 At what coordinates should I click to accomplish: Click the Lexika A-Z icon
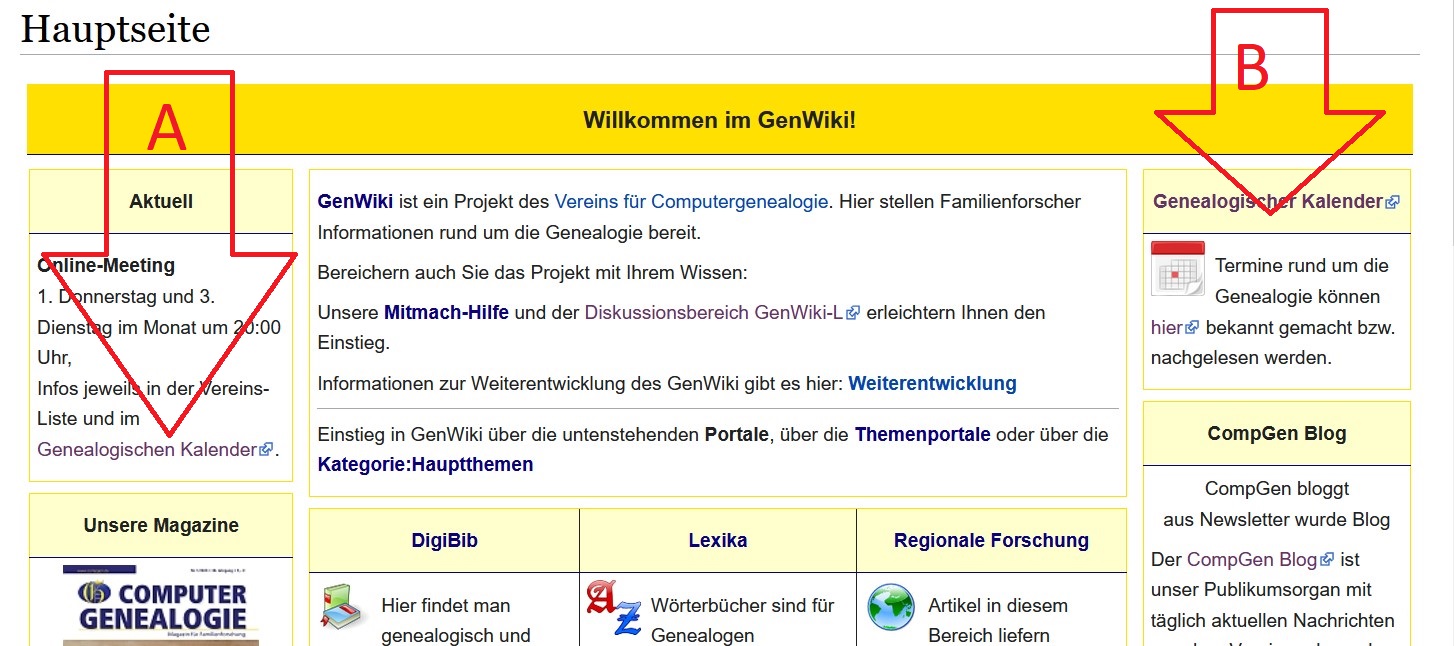tap(613, 607)
